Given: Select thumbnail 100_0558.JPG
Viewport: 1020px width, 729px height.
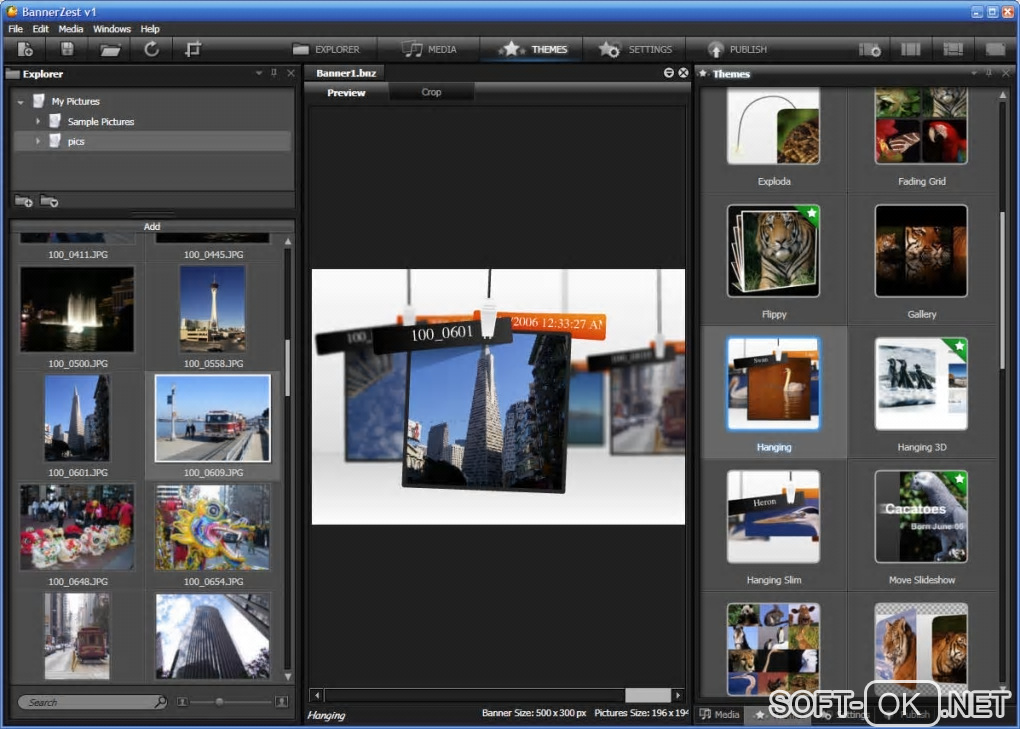Looking at the screenshot, I should point(213,310).
